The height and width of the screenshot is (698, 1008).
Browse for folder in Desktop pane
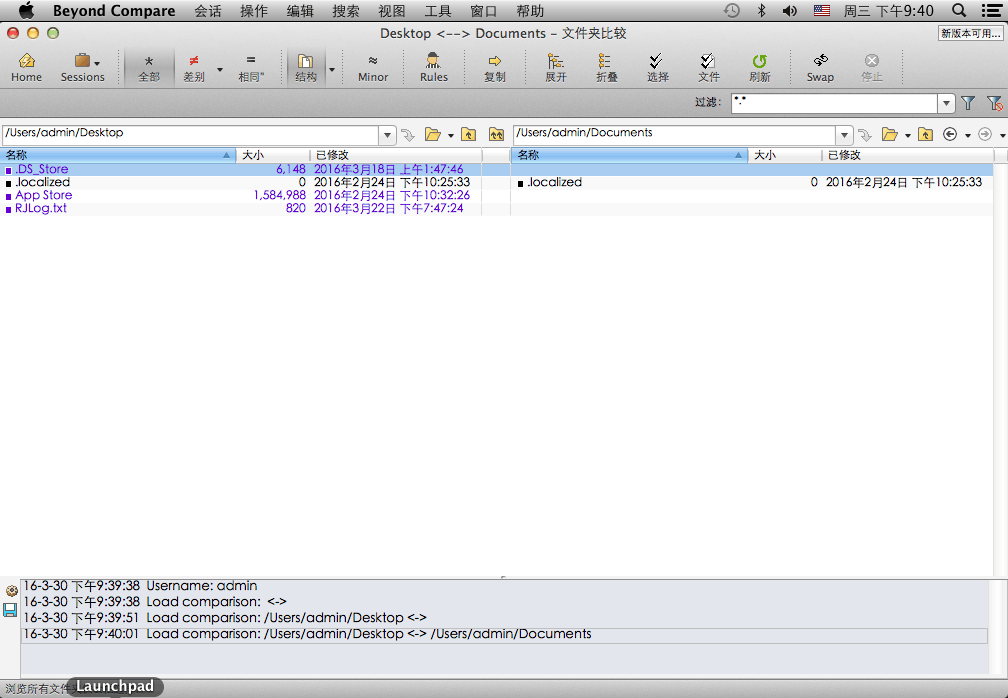click(x=433, y=135)
